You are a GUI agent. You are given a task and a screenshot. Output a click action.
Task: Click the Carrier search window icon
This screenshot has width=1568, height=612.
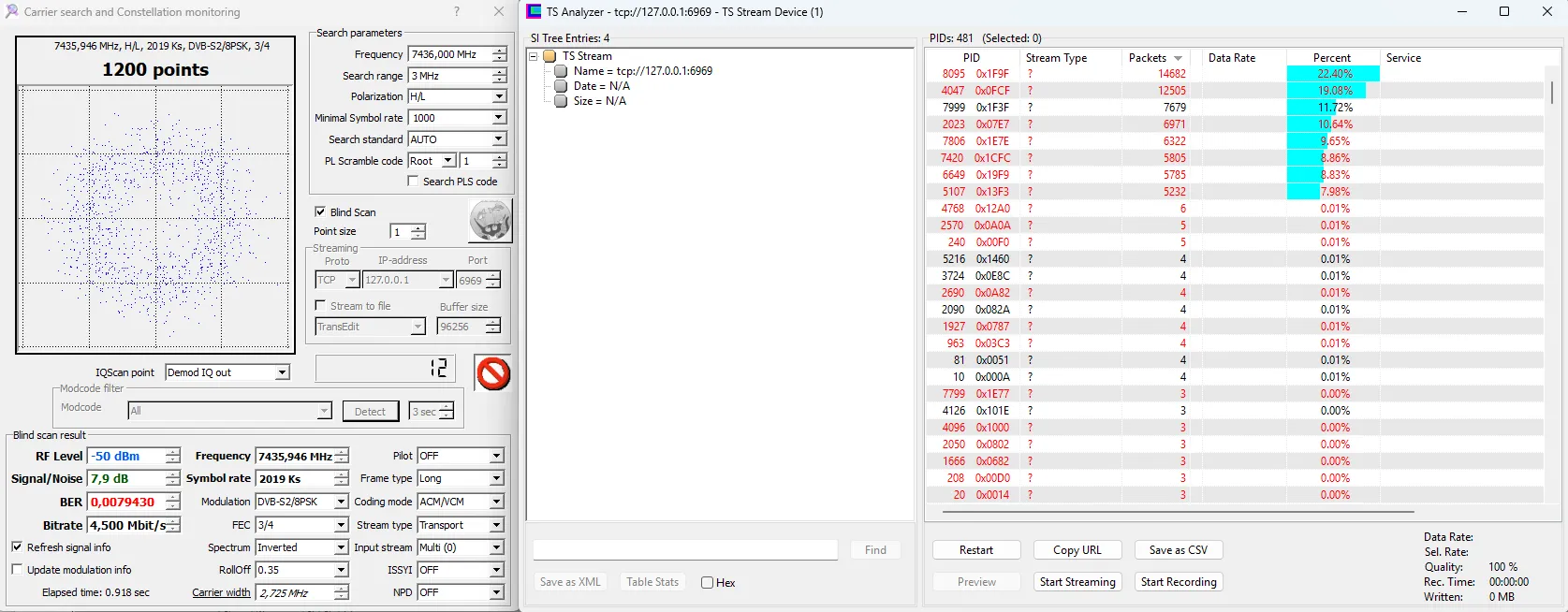coord(11,12)
